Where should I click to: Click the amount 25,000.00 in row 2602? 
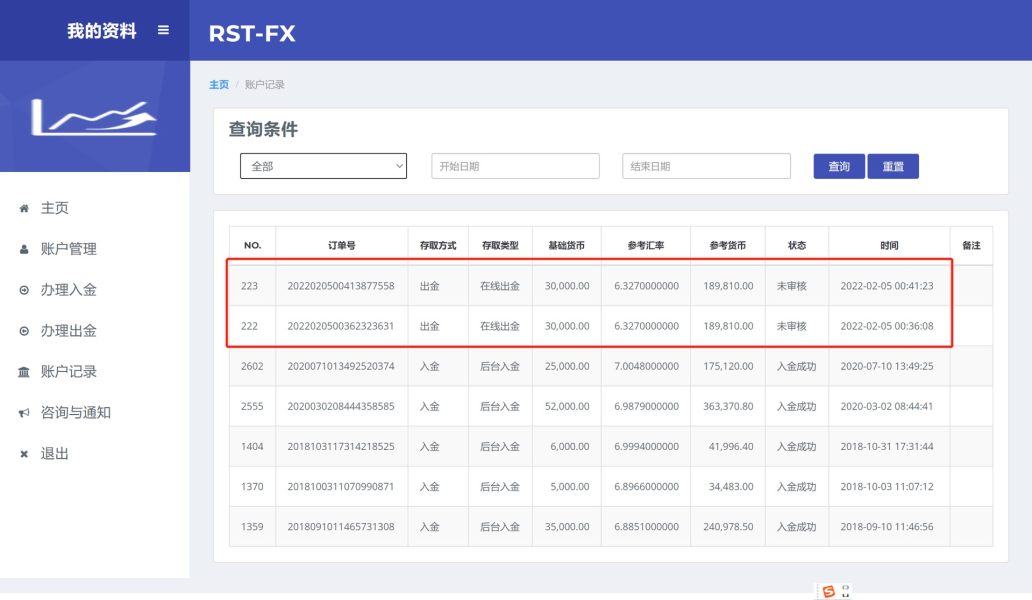pos(567,366)
